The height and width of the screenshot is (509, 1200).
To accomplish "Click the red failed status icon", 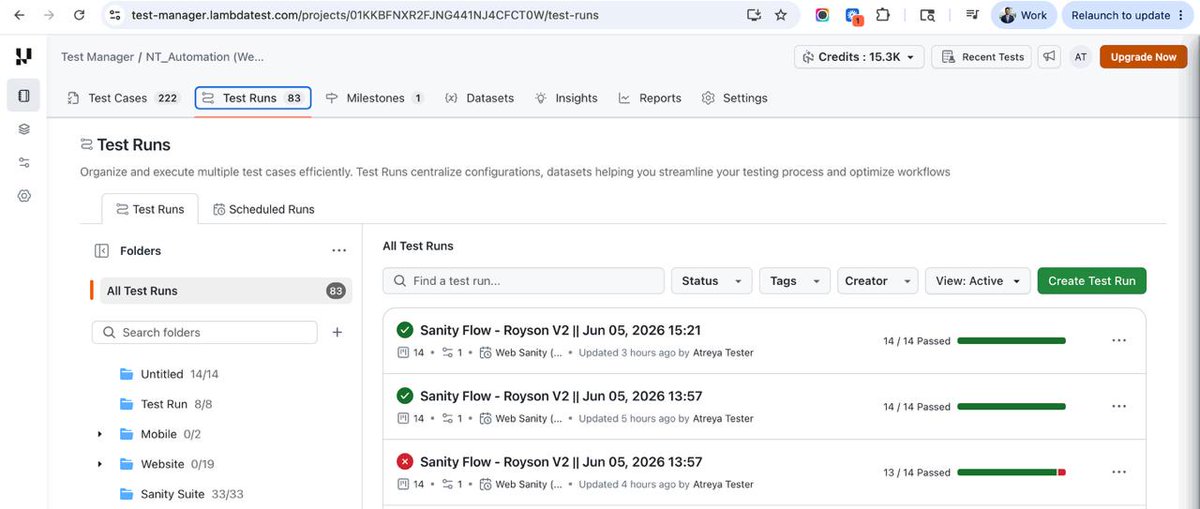I will click(405, 462).
